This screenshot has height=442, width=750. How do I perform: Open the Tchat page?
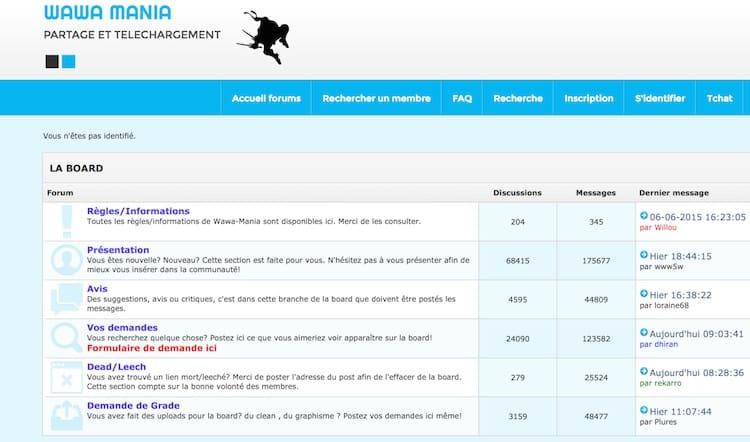point(719,98)
